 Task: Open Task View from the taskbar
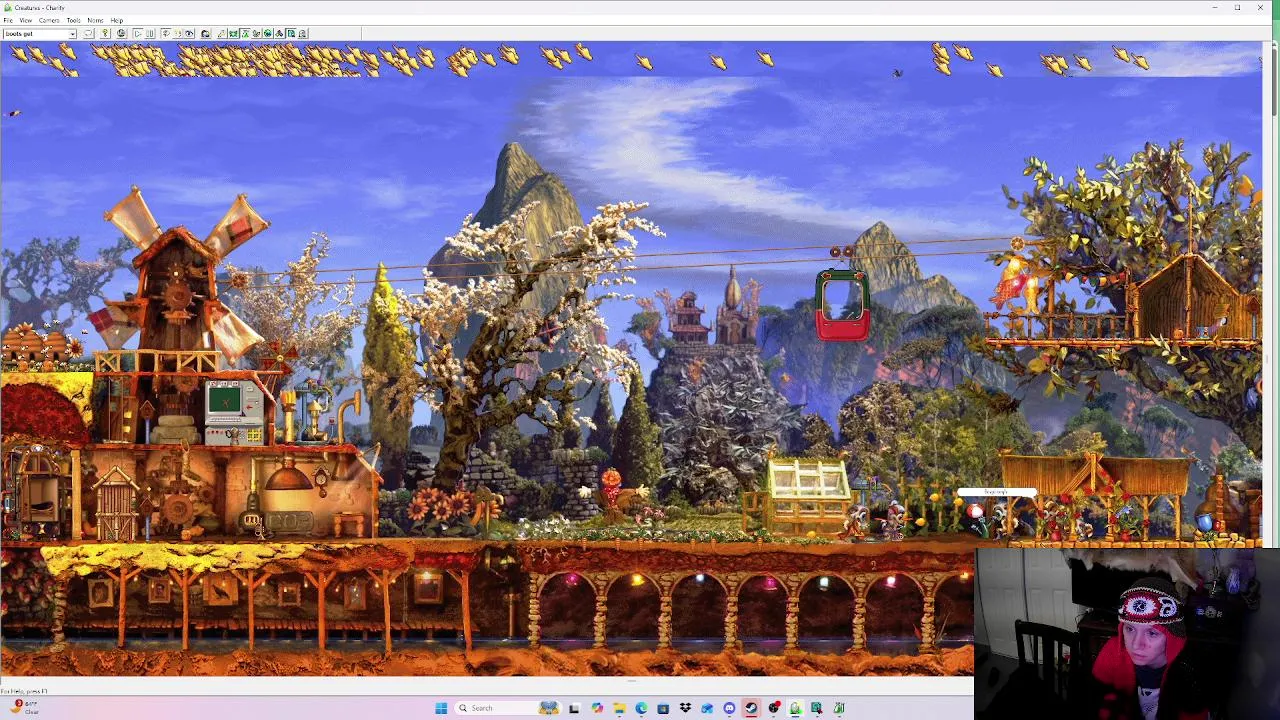574,708
